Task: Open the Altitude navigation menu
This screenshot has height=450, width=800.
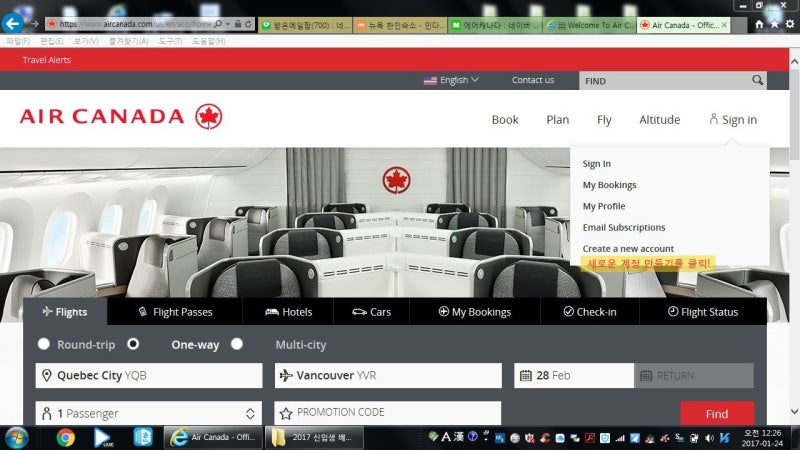Action: pyautogui.click(x=660, y=119)
